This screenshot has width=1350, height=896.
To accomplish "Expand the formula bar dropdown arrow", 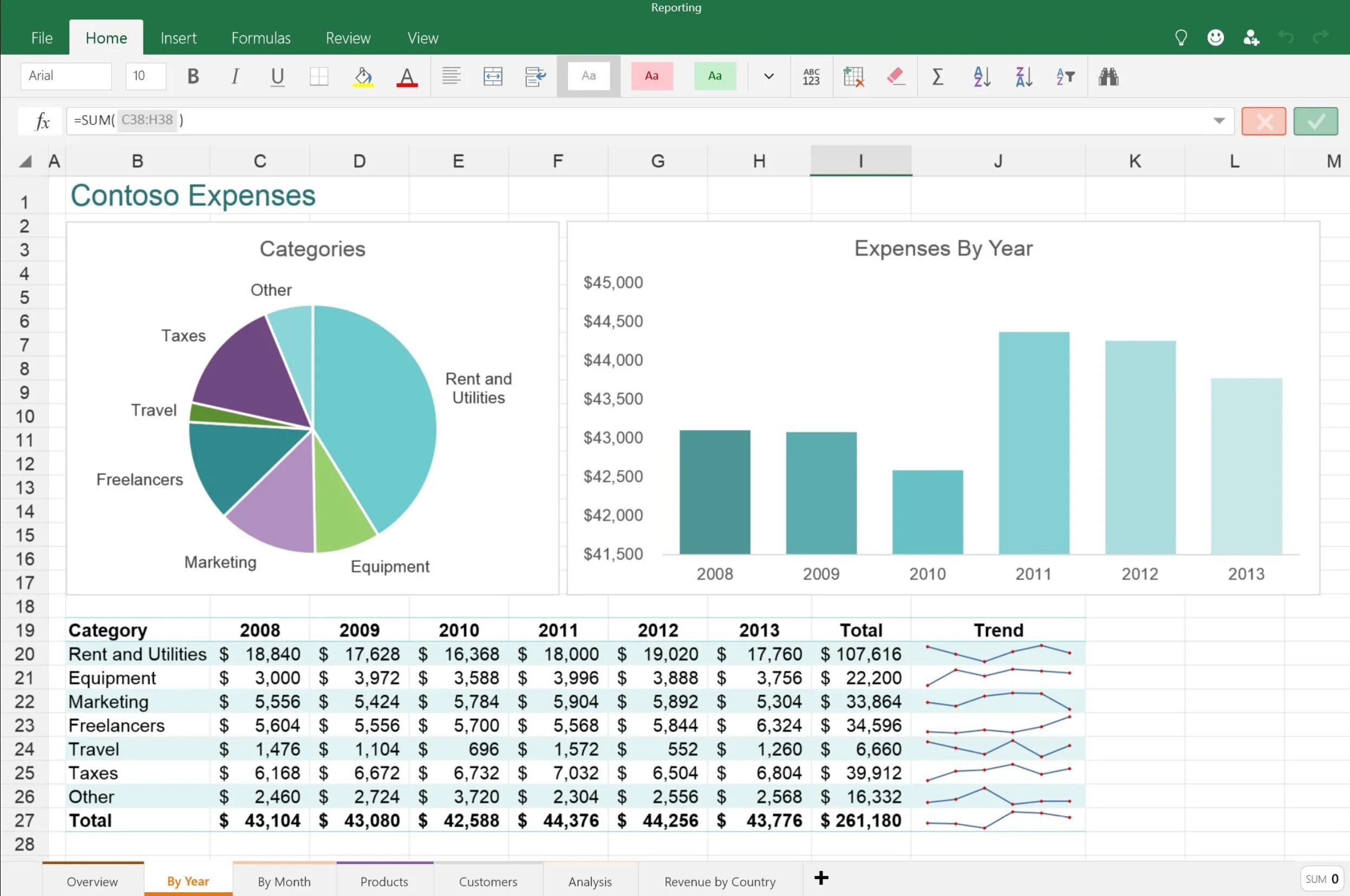I will [1219, 121].
